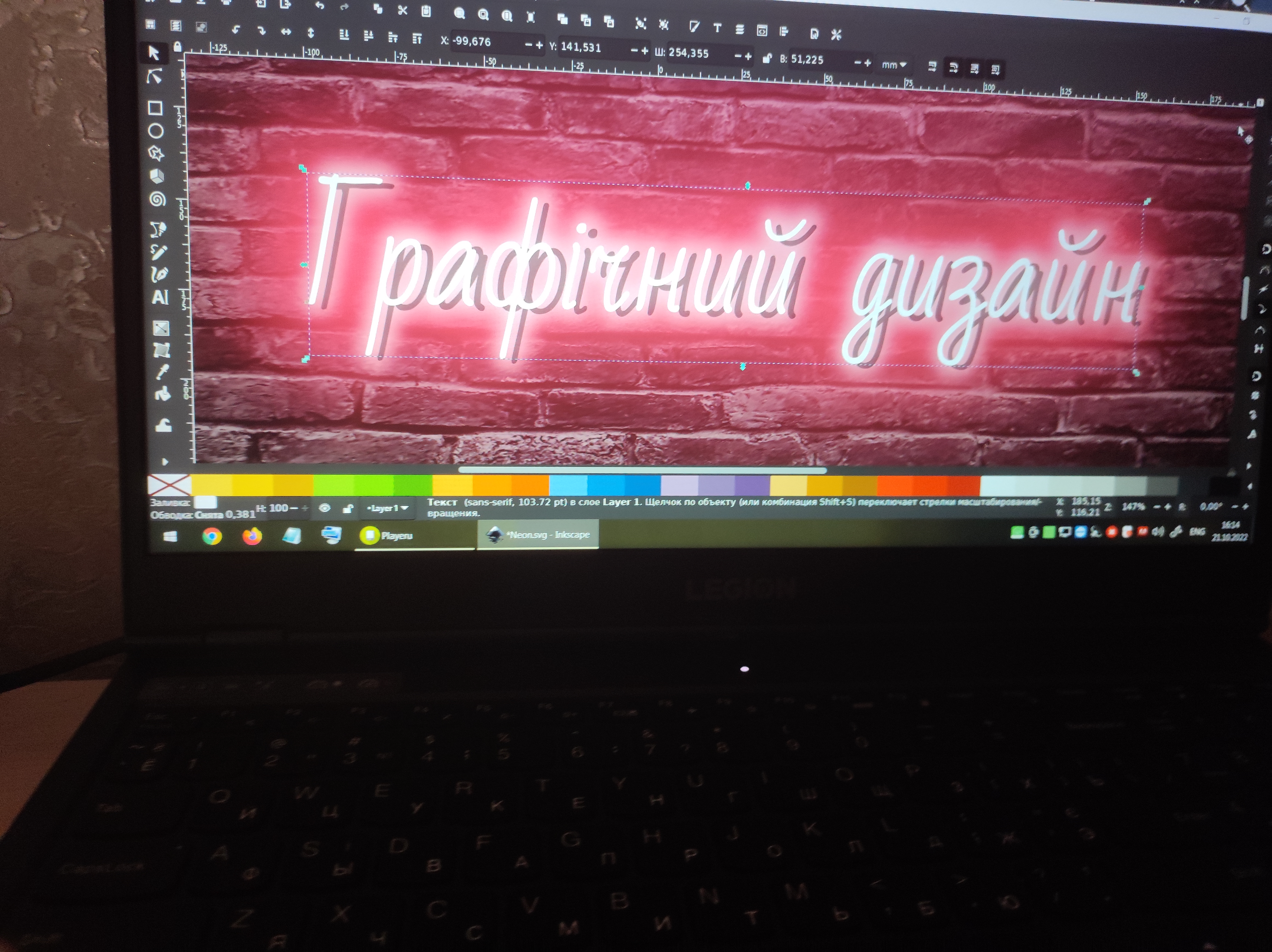Viewport: 1272px width, 952px height.
Task: Select the Spiral tool
Action: pos(158,199)
